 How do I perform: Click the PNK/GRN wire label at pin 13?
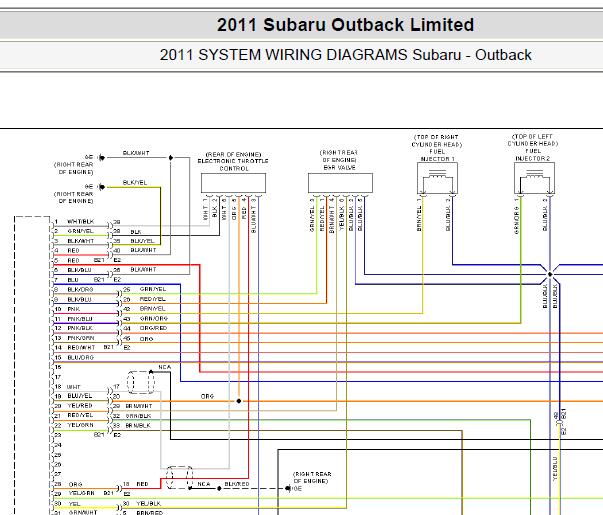tap(81, 338)
